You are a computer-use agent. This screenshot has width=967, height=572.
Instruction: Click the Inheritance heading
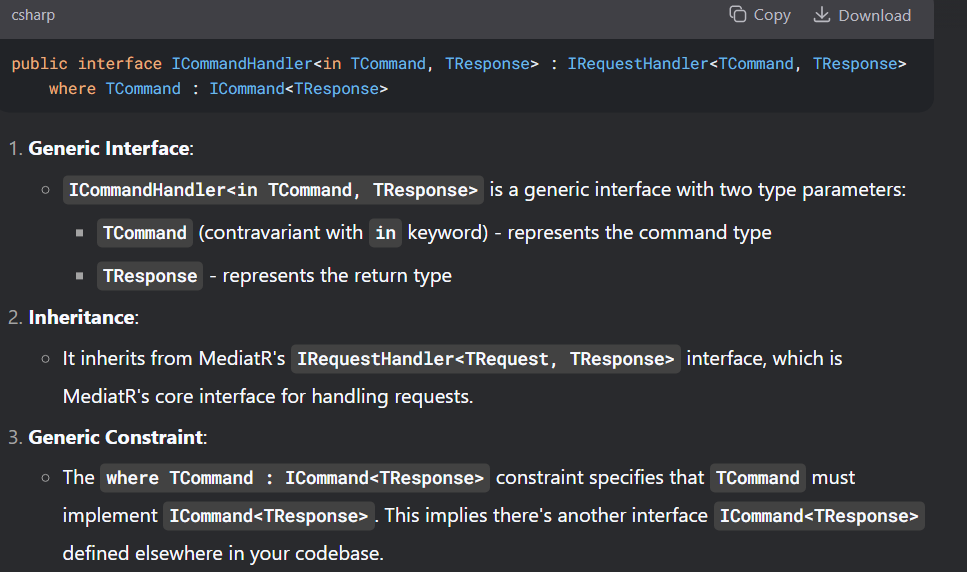(82, 317)
